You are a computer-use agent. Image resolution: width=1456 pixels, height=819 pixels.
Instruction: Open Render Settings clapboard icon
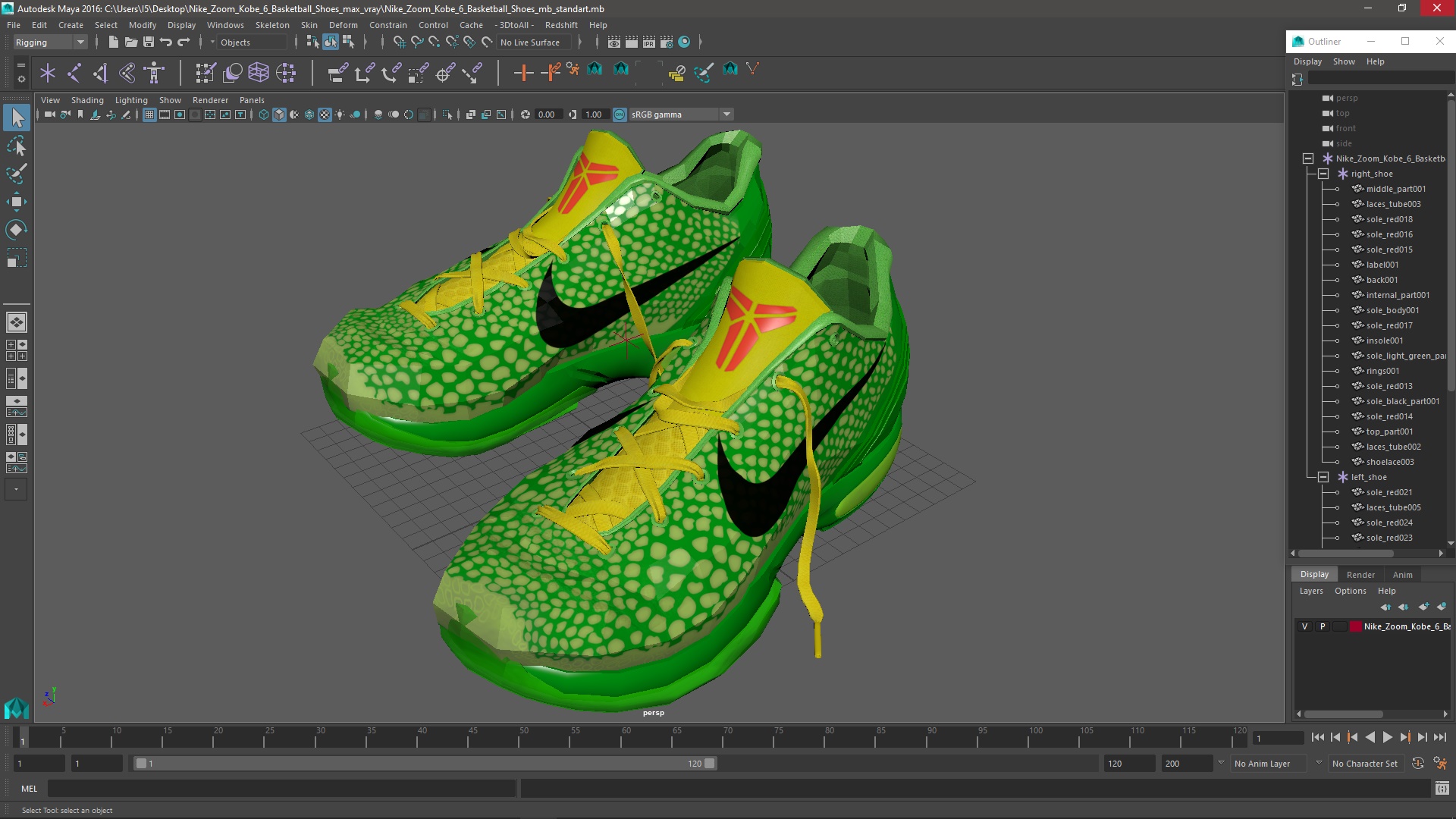[x=667, y=42]
